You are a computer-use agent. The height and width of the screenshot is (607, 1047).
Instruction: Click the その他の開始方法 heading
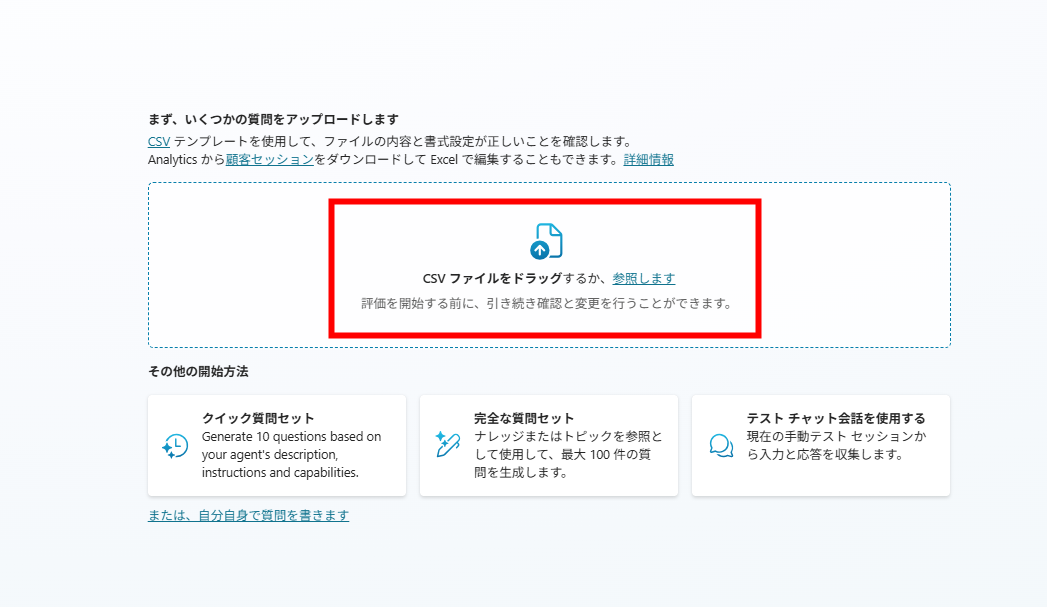[198, 371]
